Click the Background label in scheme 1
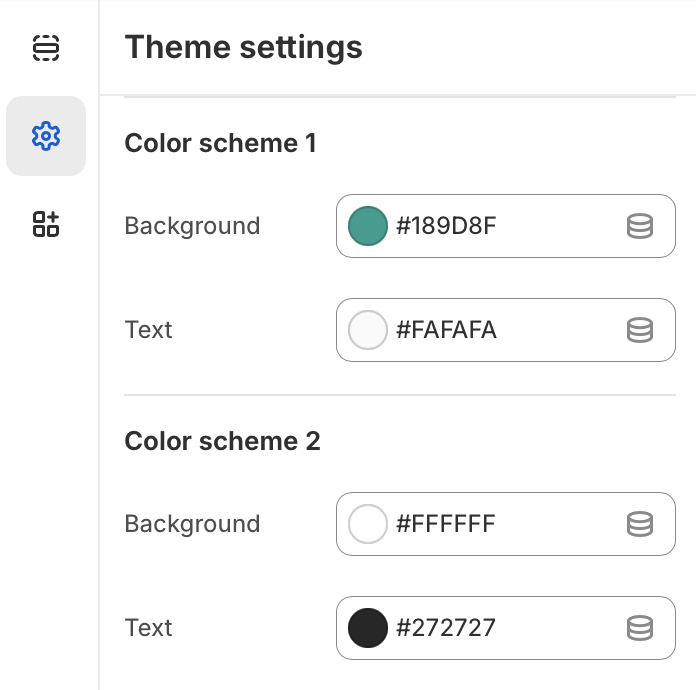696x690 pixels. tap(192, 226)
